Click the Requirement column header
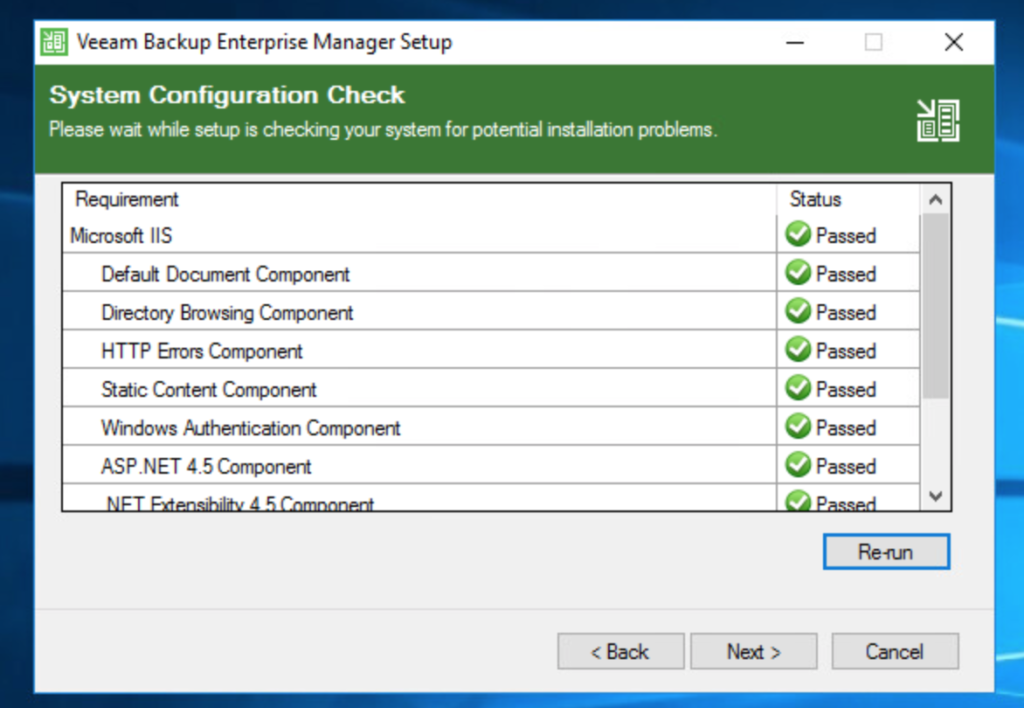 pos(419,199)
